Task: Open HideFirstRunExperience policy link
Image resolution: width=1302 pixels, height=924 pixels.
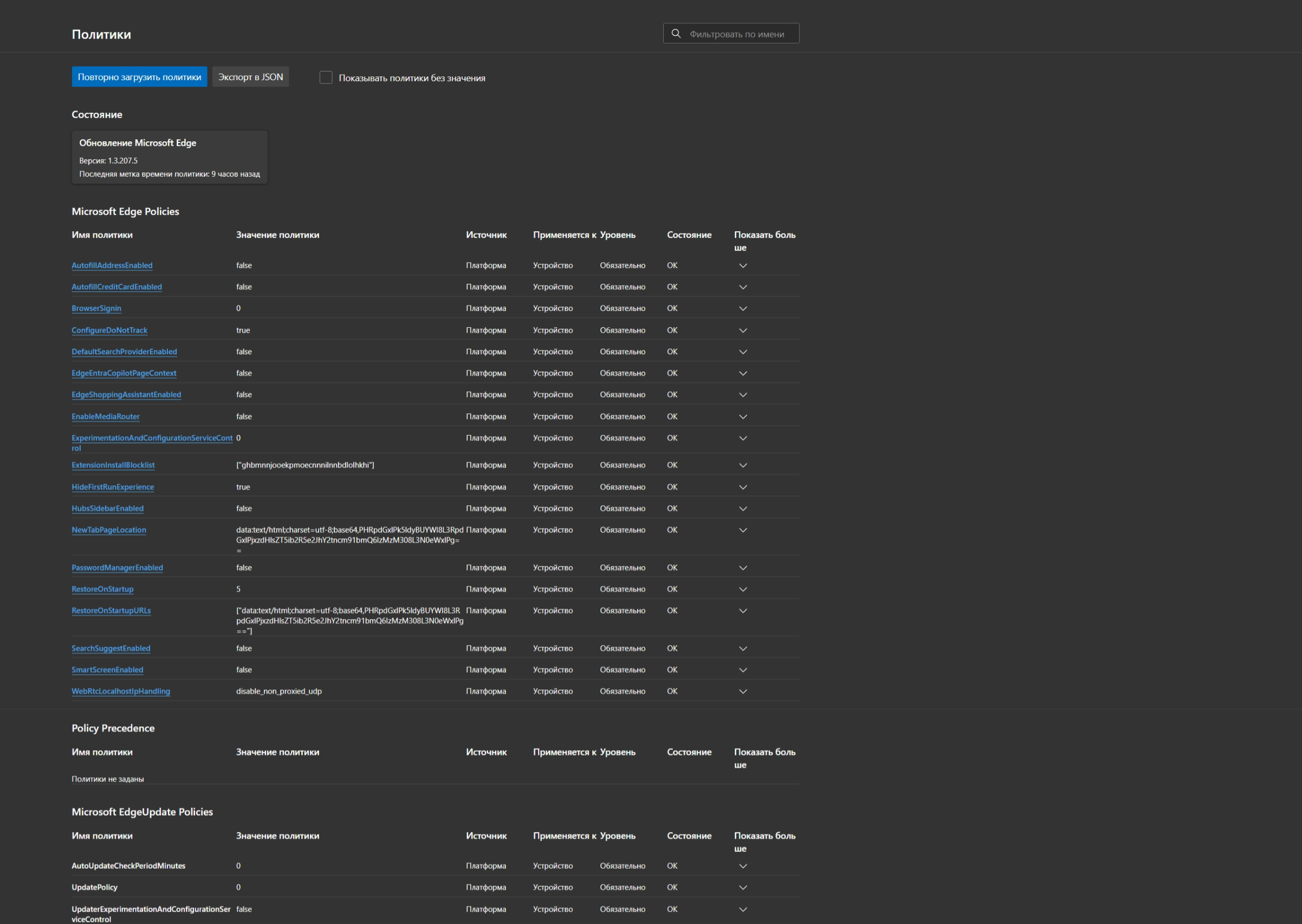Action: [x=112, y=487]
